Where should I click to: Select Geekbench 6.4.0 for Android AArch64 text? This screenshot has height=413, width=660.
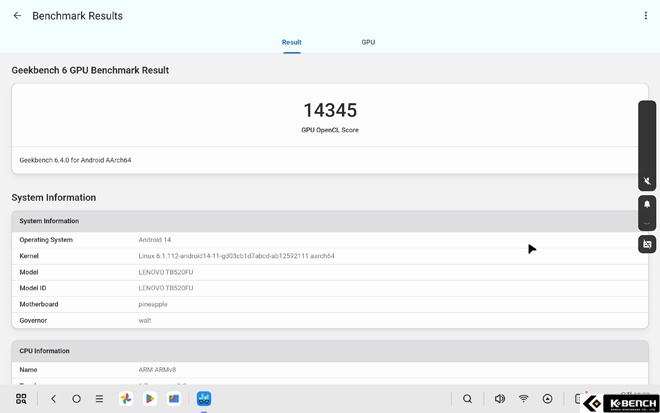pos(75,160)
